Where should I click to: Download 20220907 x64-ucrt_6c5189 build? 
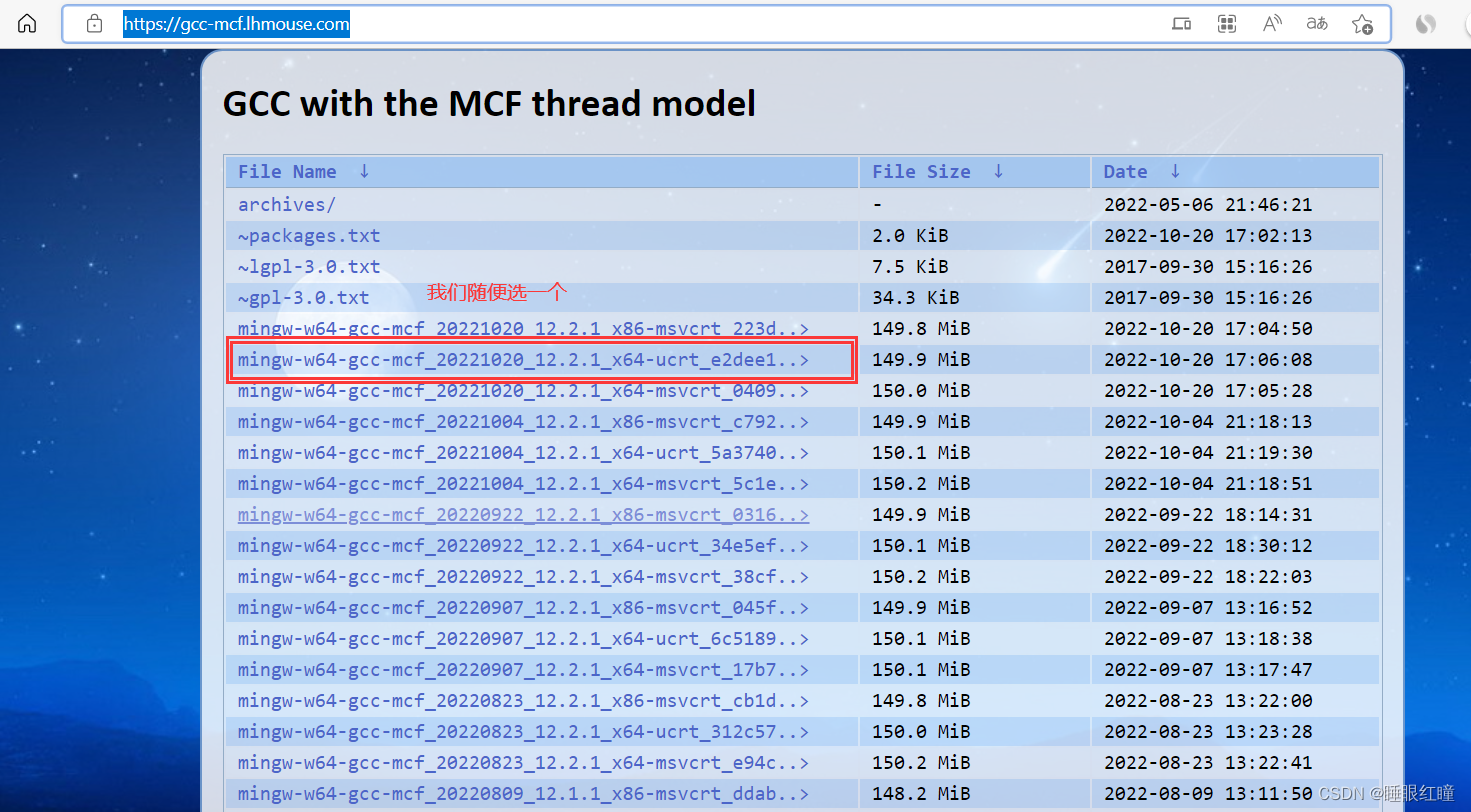tap(523, 638)
